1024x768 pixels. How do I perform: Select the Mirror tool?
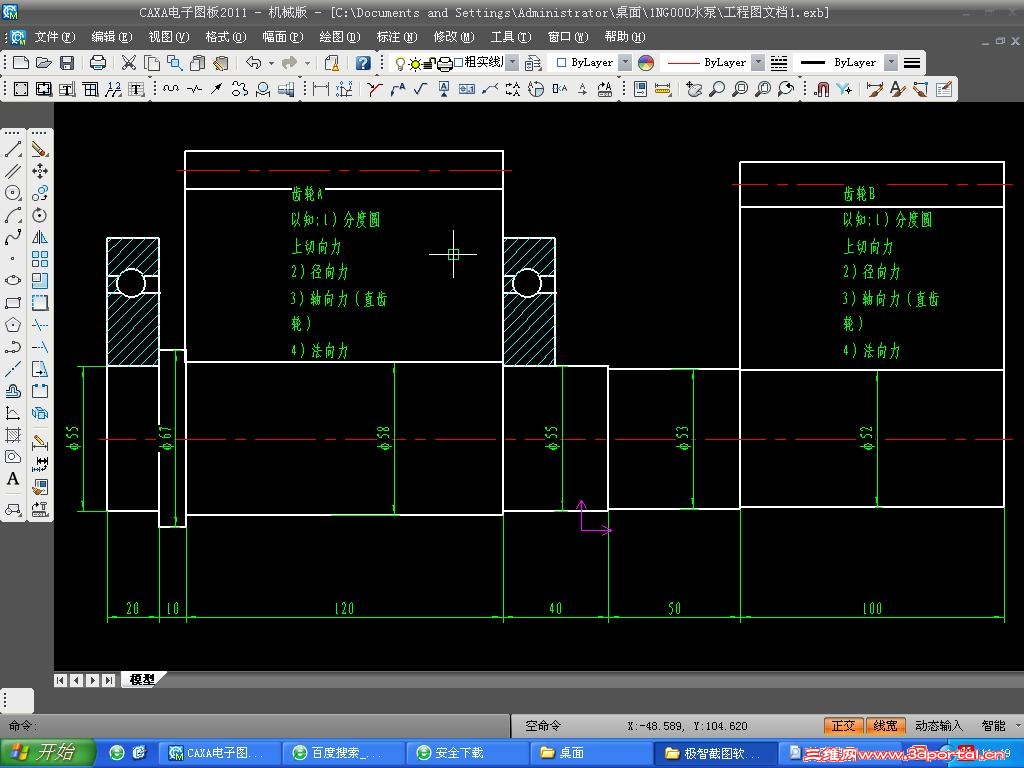40,237
